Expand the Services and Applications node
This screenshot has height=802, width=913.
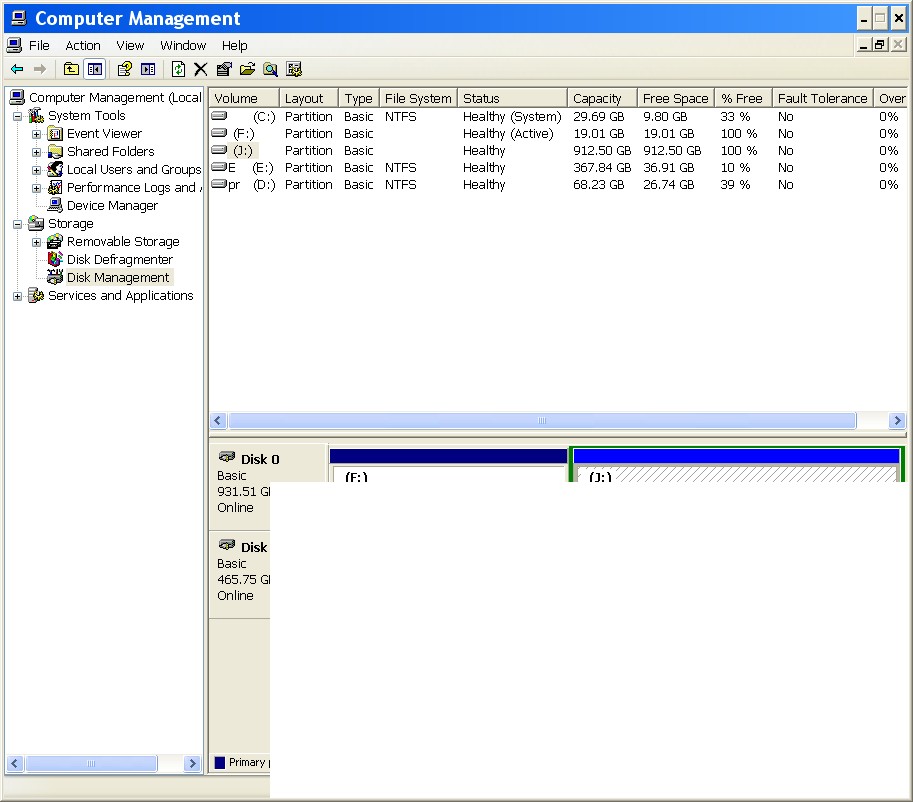click(17, 296)
